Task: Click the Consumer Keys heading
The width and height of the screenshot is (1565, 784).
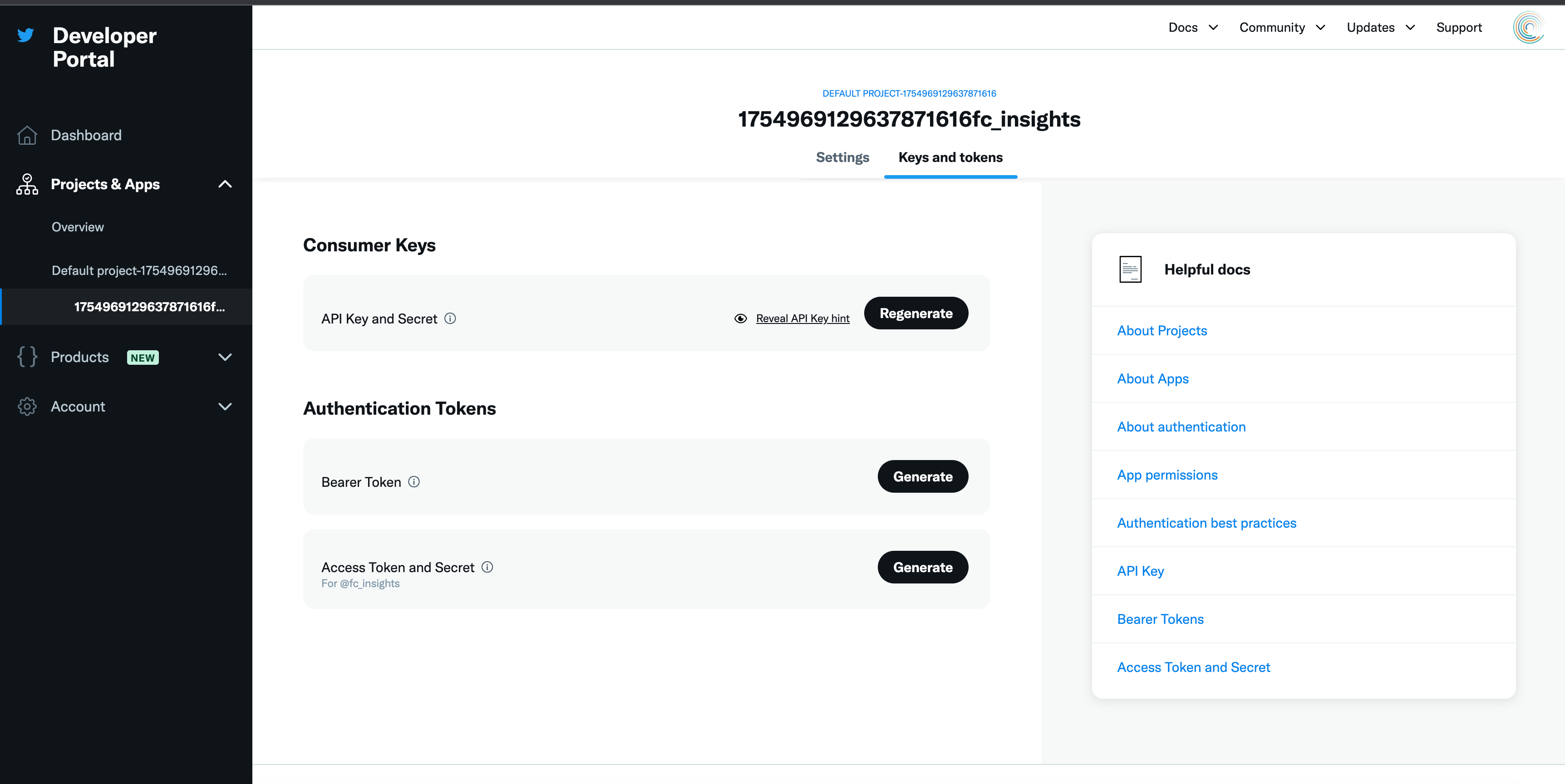Action: (369, 245)
